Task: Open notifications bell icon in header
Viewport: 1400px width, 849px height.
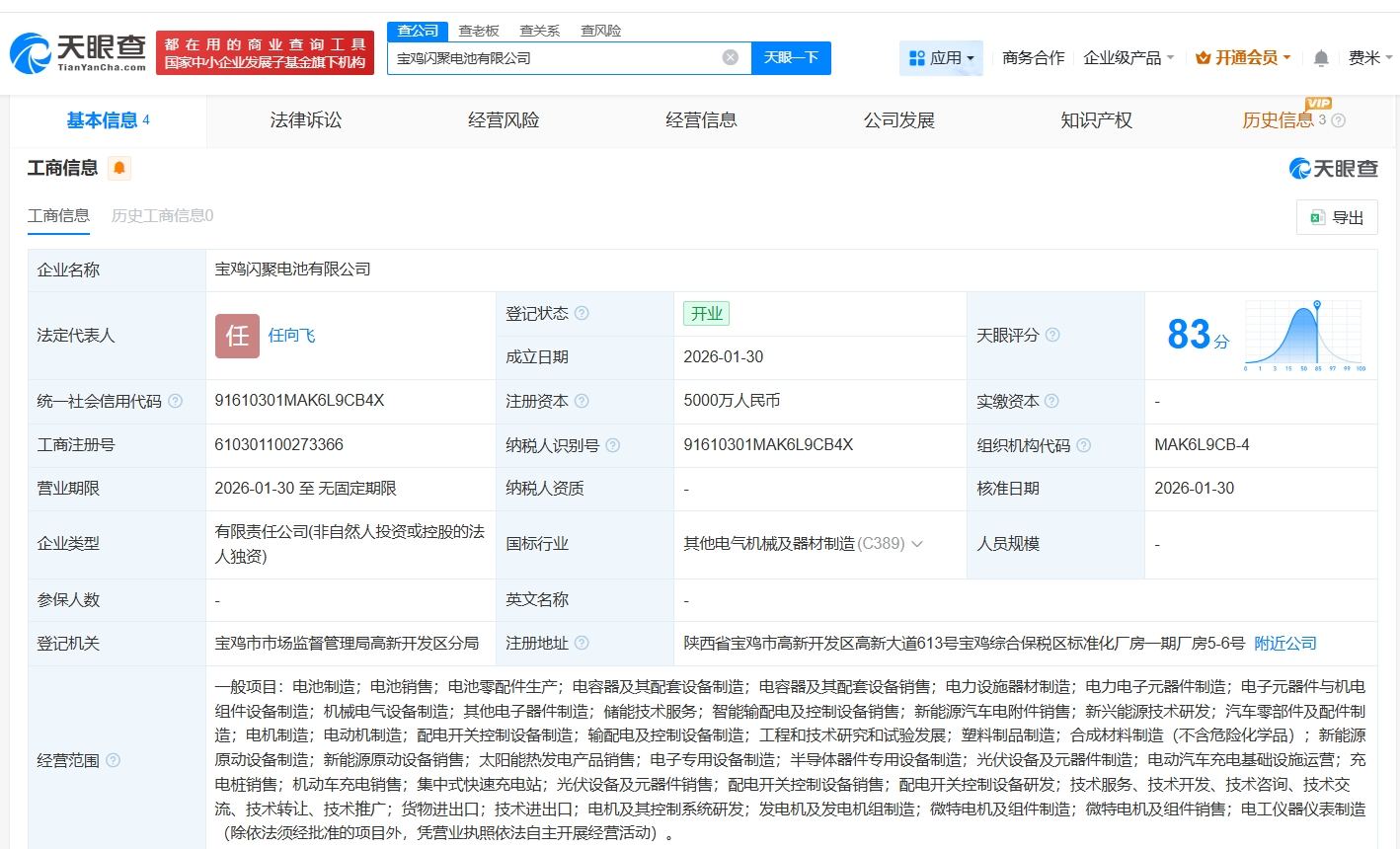Action: coord(1321,58)
